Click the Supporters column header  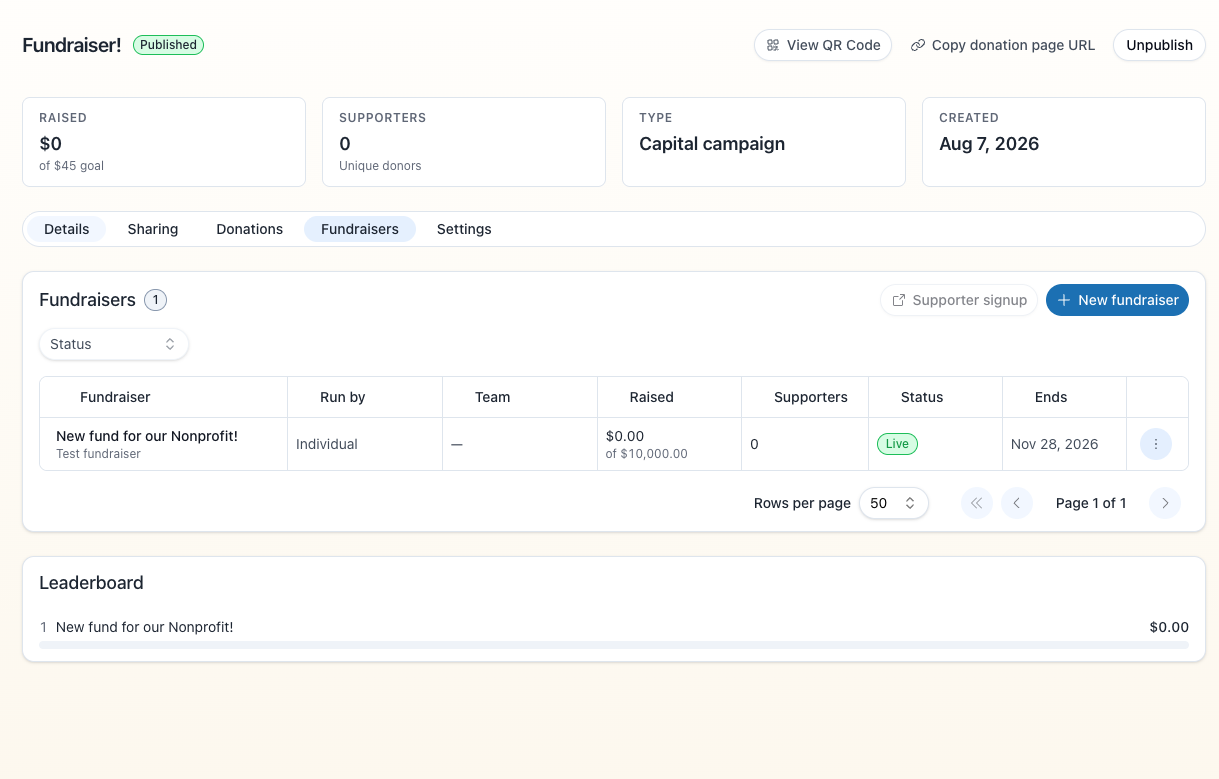point(811,397)
